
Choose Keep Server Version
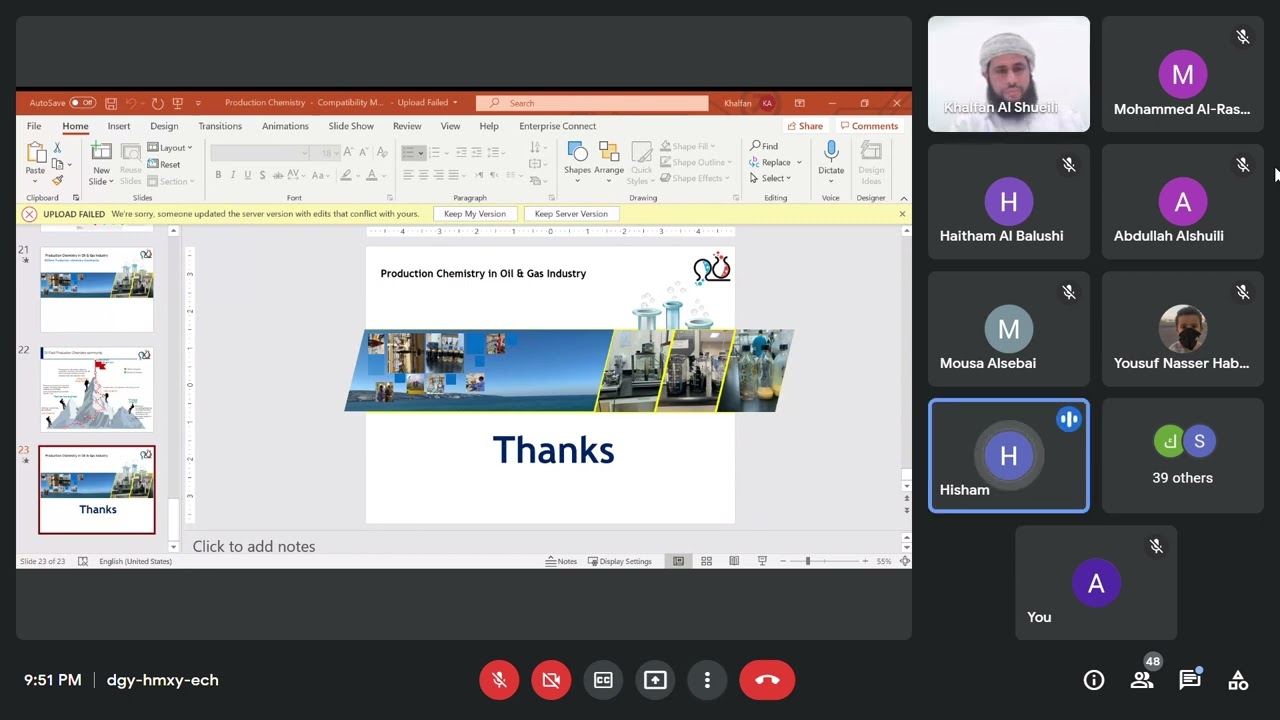pos(571,214)
